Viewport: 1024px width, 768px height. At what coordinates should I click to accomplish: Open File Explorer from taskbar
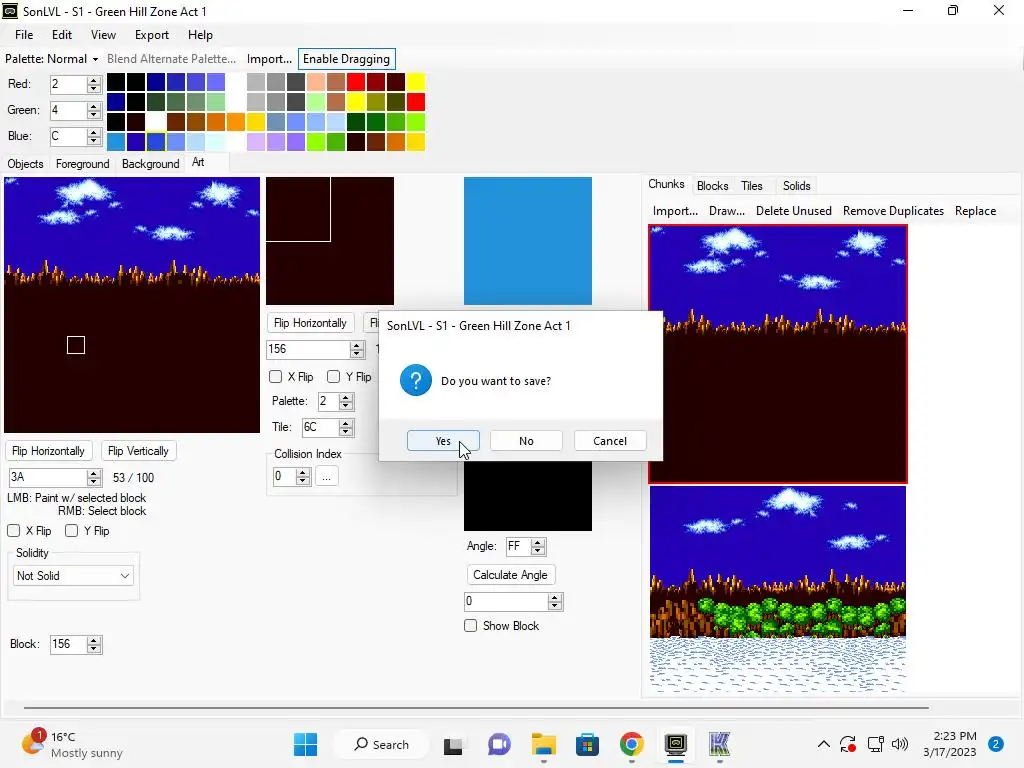click(543, 744)
